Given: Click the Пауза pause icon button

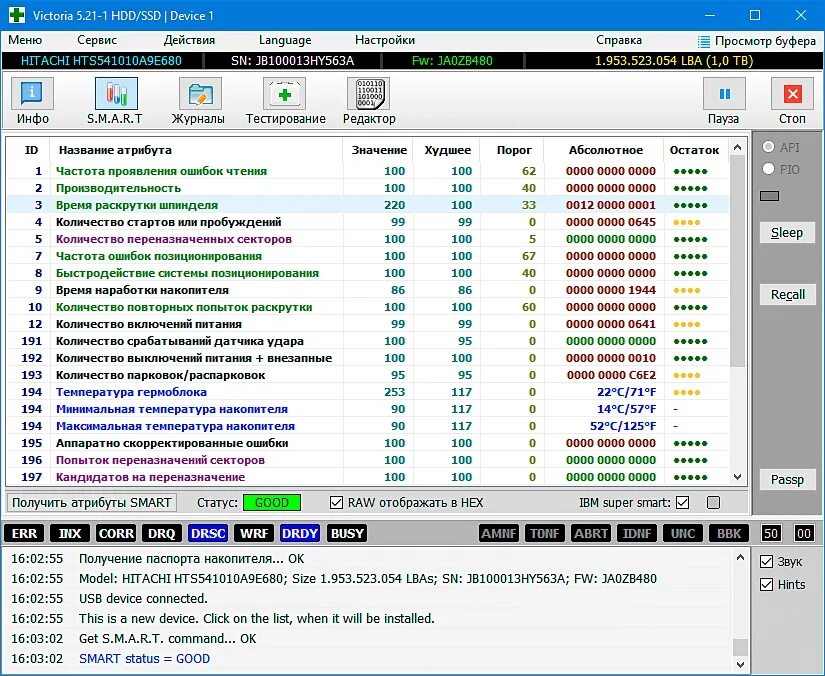Looking at the screenshot, I should point(724,94).
